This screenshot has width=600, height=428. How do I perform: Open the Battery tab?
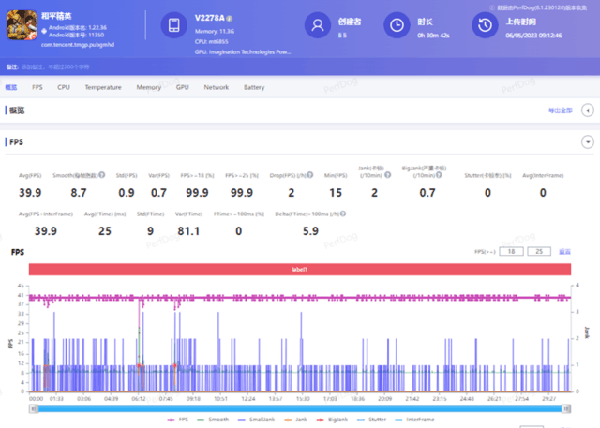coord(254,87)
